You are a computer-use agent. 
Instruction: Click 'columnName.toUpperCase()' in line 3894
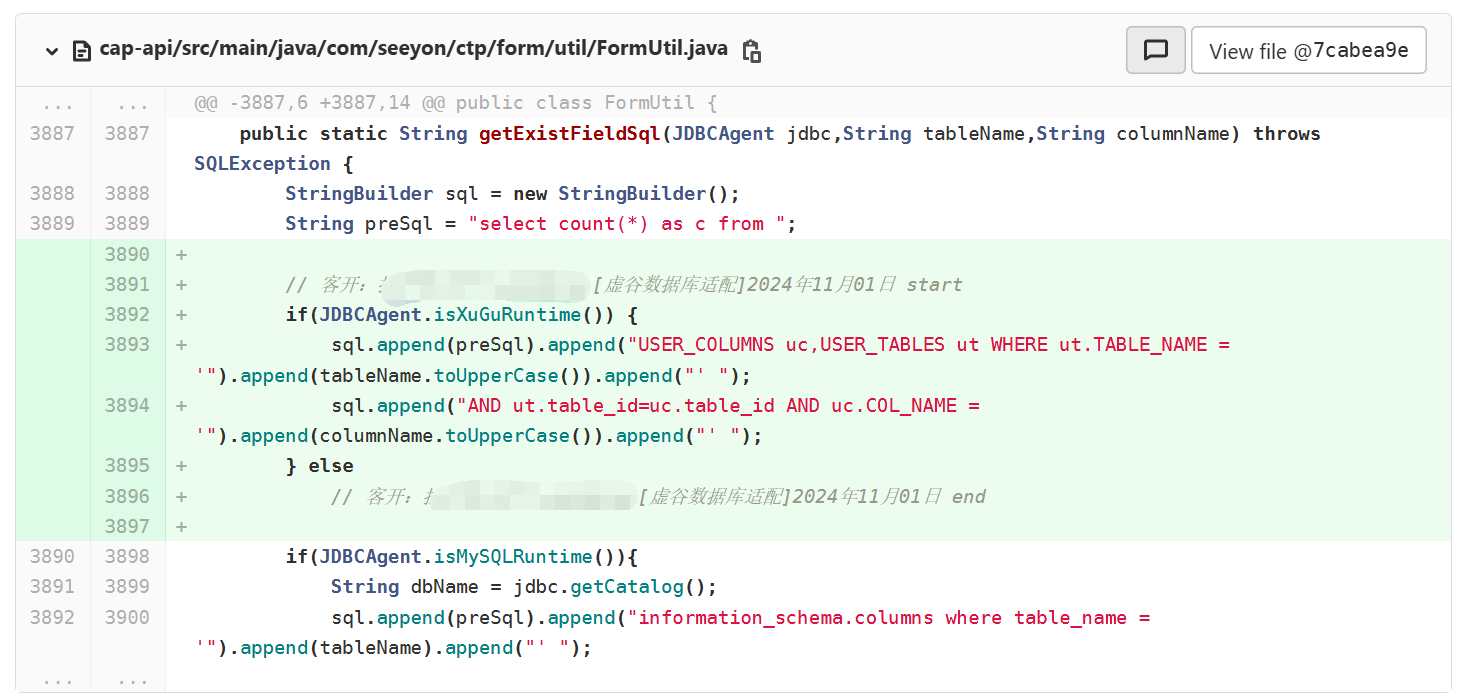pyautogui.click(x=451, y=435)
